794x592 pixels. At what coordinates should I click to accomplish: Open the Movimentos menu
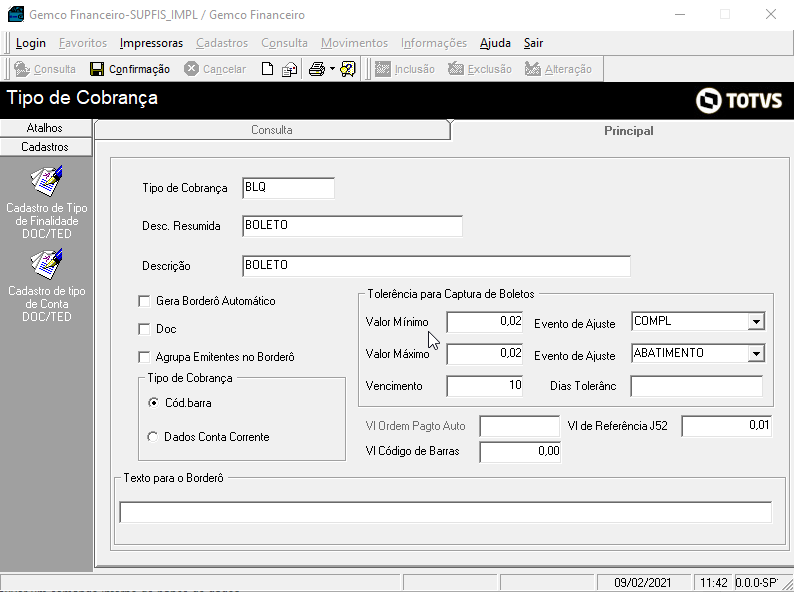click(x=354, y=43)
